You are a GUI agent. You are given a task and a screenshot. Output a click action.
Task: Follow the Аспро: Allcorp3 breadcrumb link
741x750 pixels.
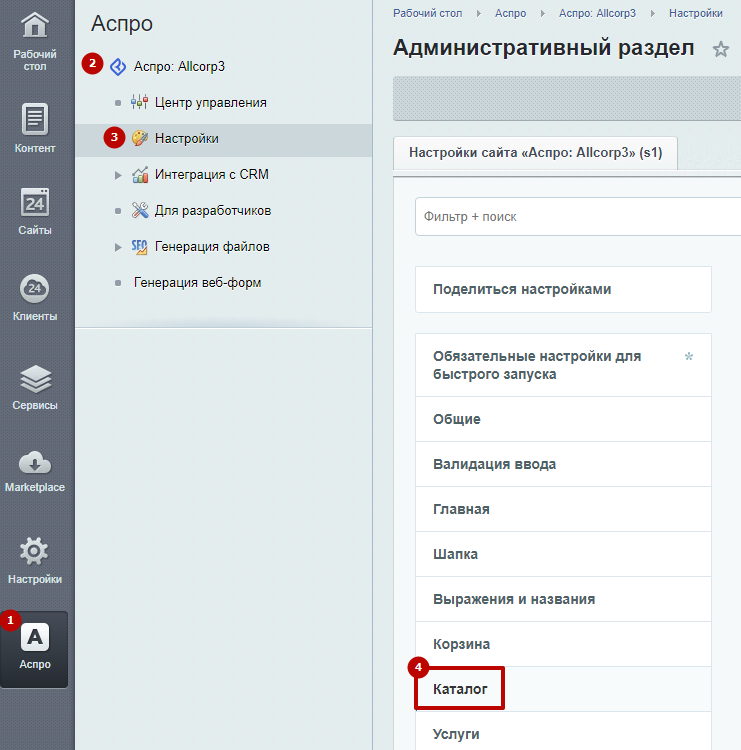click(597, 13)
